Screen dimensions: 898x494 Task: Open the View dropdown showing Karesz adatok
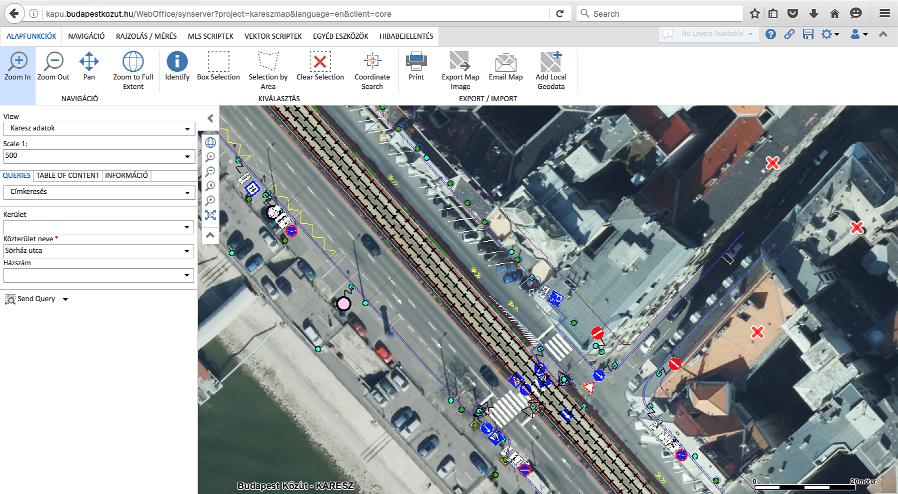99,128
